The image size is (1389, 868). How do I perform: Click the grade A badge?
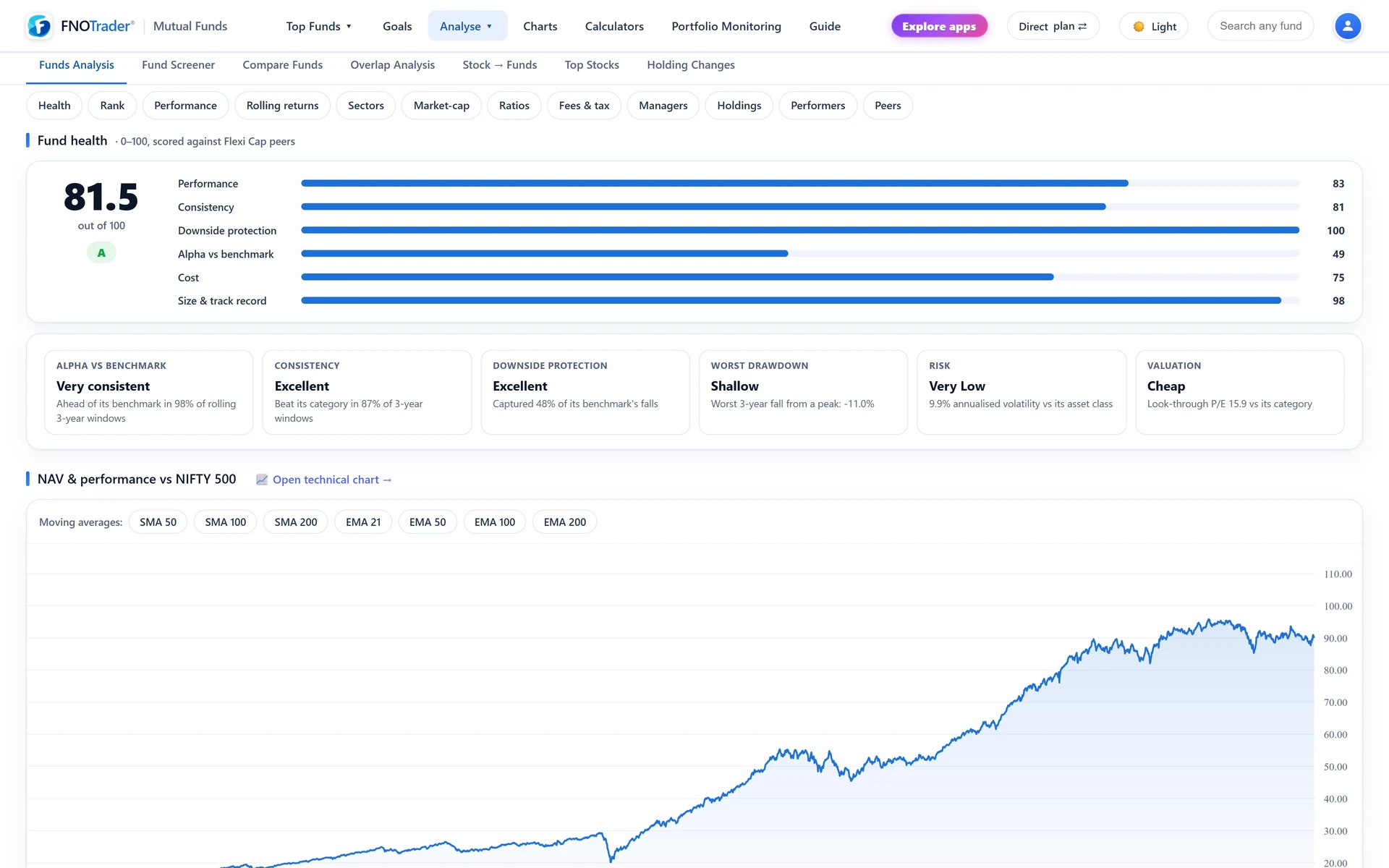click(x=101, y=252)
